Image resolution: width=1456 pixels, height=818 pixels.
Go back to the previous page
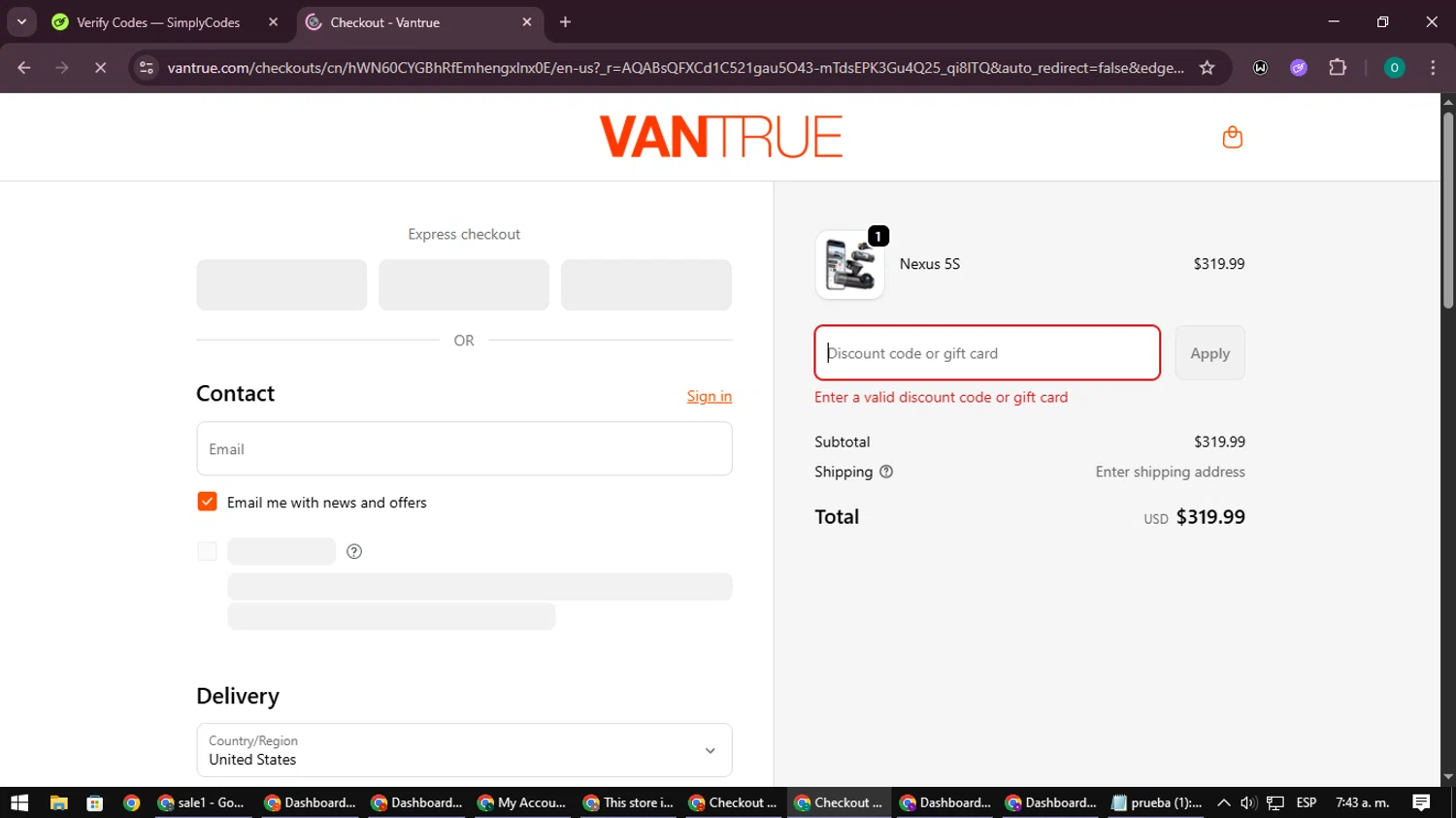pyautogui.click(x=24, y=68)
